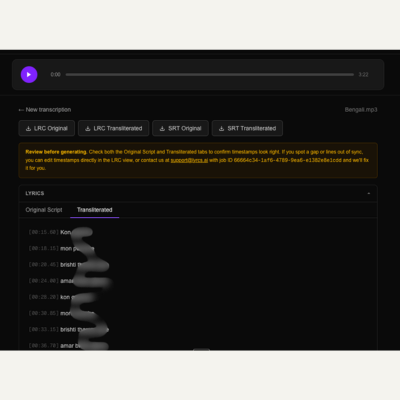The image size is (400, 400).
Task: Click the back arrow beside New transcription
Action: [x=21, y=110]
